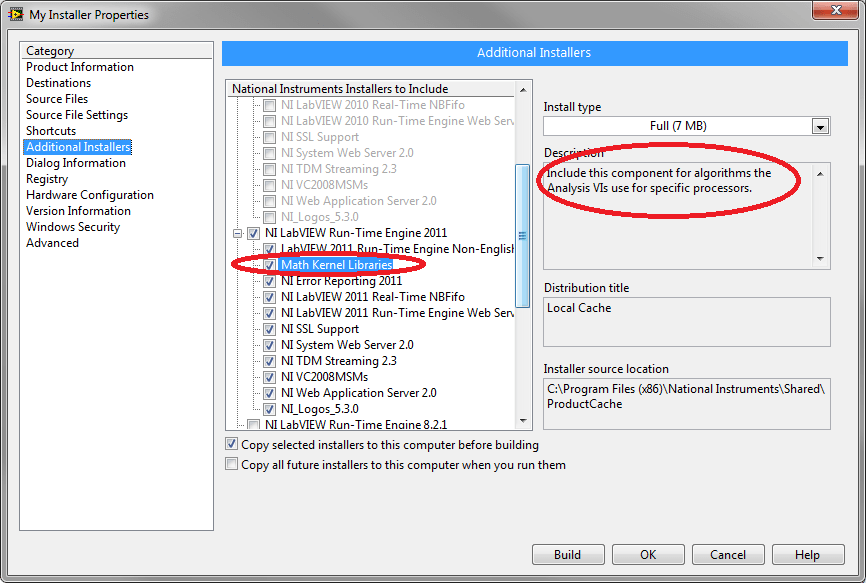Go to Source Files category
The width and height of the screenshot is (866, 583).
[x=57, y=99]
